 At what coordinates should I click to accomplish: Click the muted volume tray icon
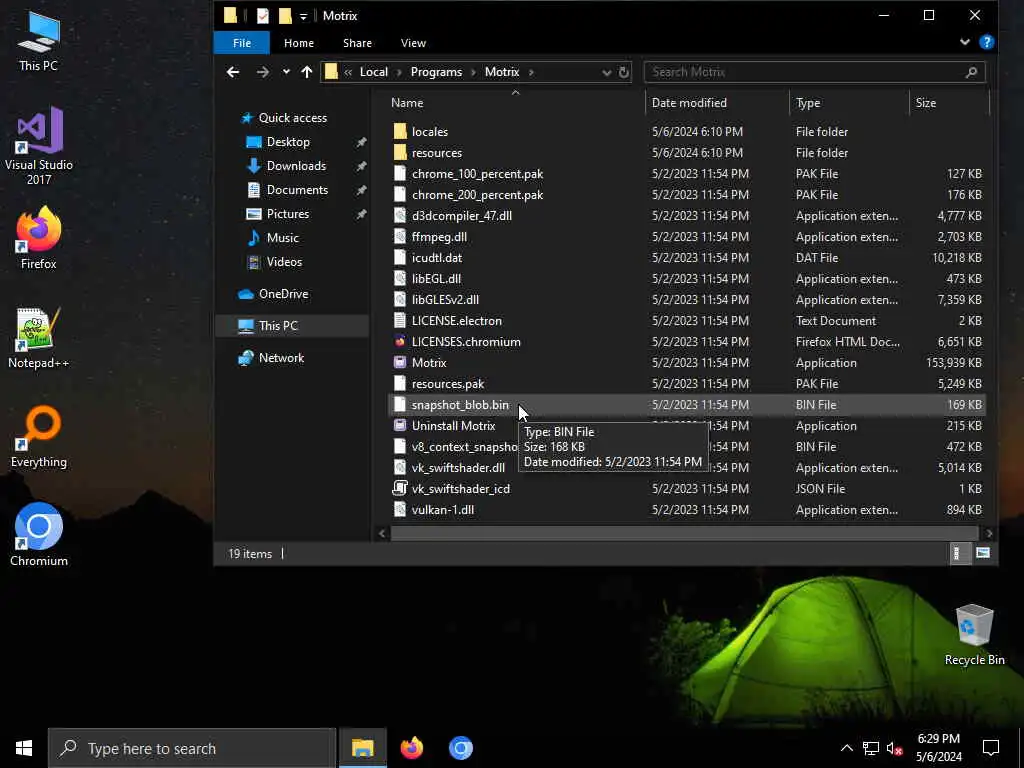point(894,748)
